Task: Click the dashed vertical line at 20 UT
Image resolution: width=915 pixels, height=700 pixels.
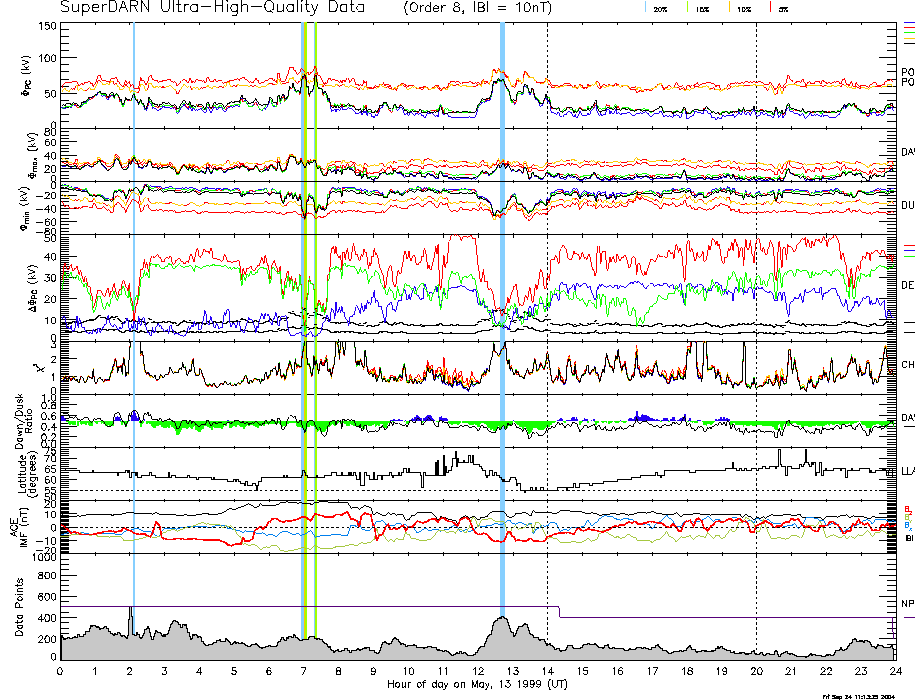Action: 756,300
